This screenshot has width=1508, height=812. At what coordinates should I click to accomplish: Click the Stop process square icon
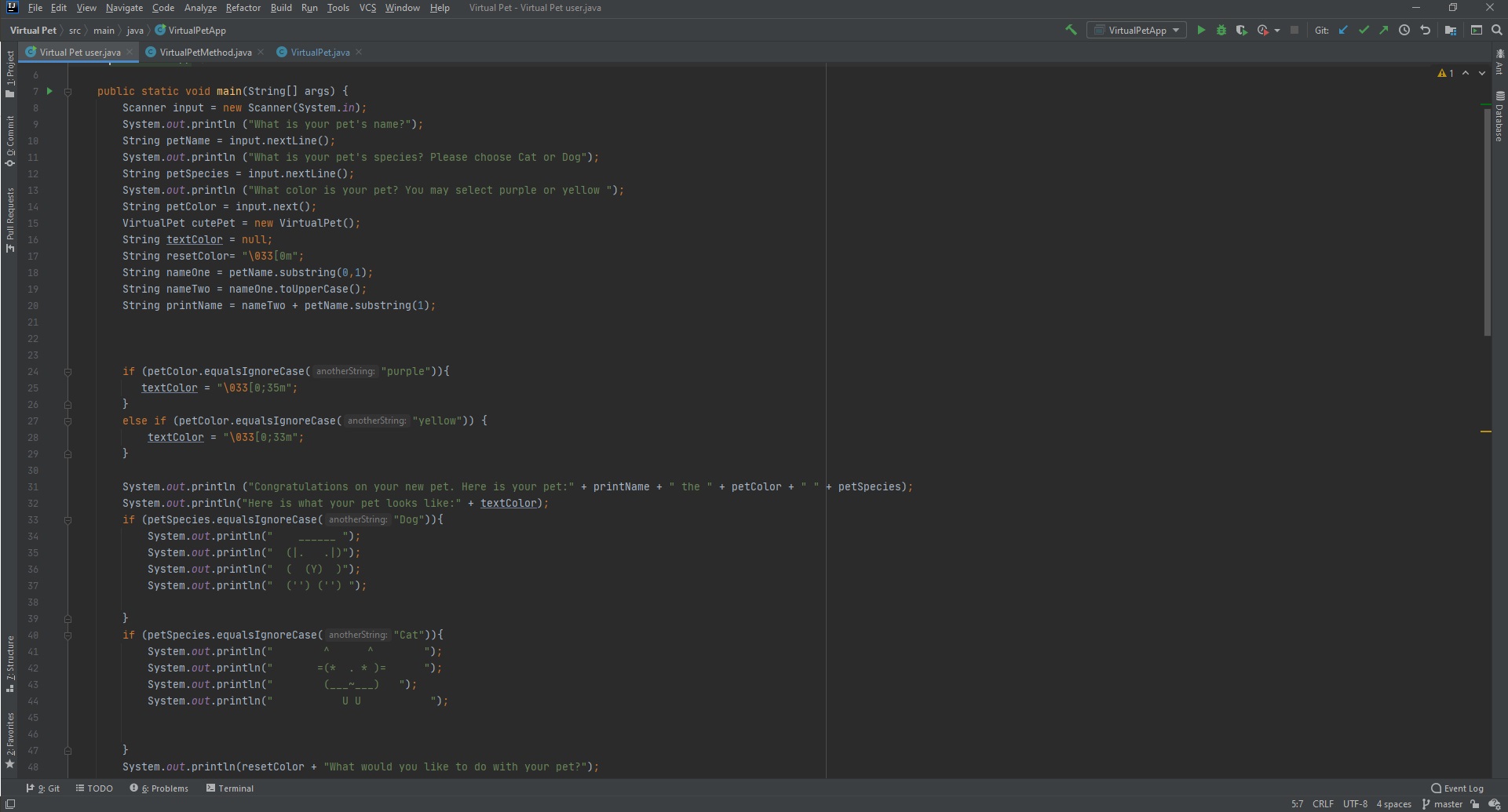[1294, 30]
